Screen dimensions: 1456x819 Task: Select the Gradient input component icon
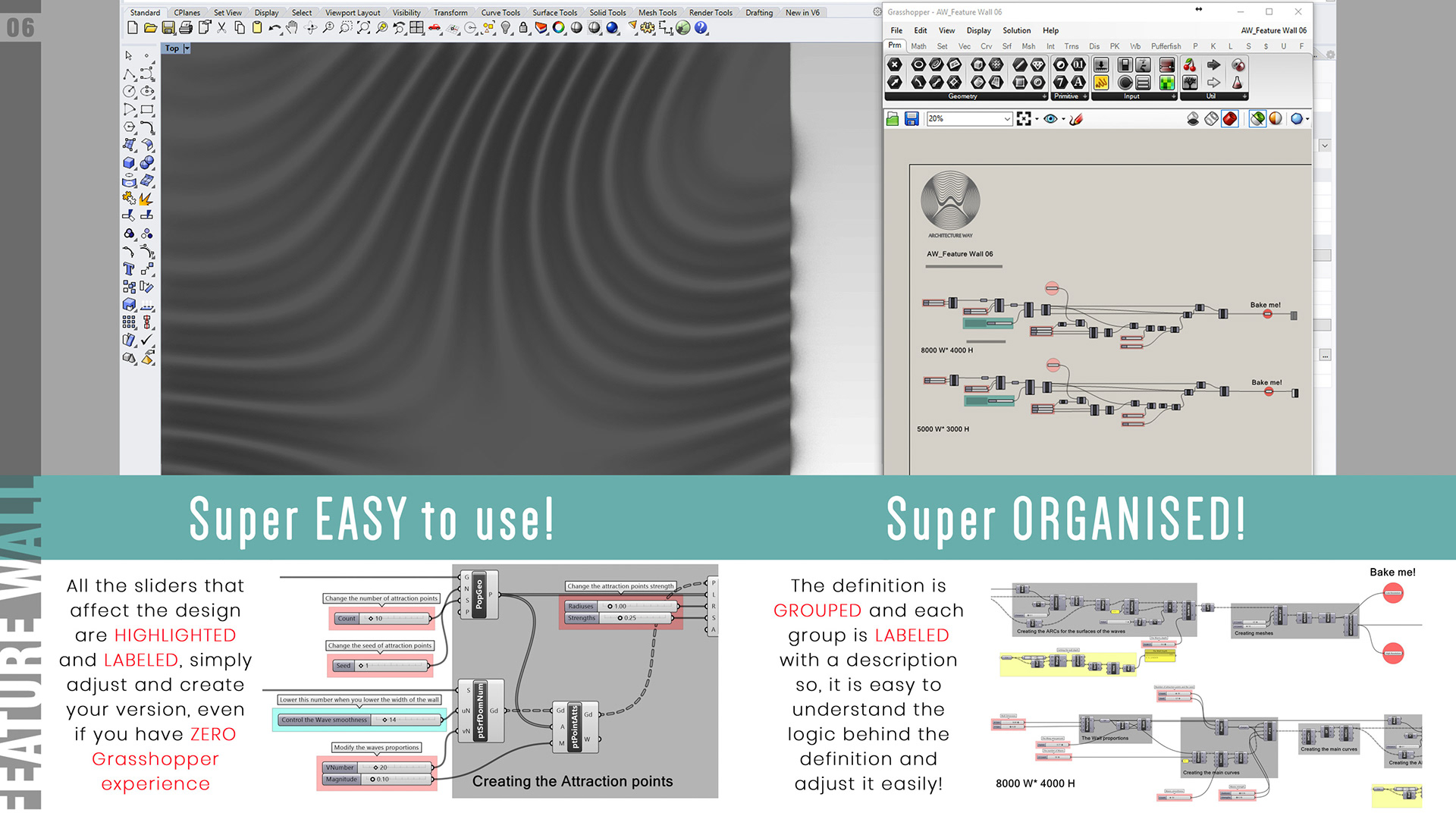pos(1167,65)
